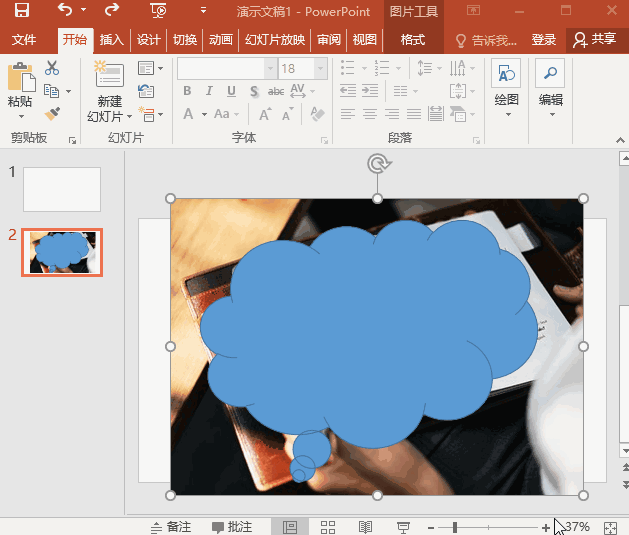Image resolution: width=629 pixels, height=535 pixels.
Task: Cut selection with the scissors icon
Action: [x=52, y=68]
